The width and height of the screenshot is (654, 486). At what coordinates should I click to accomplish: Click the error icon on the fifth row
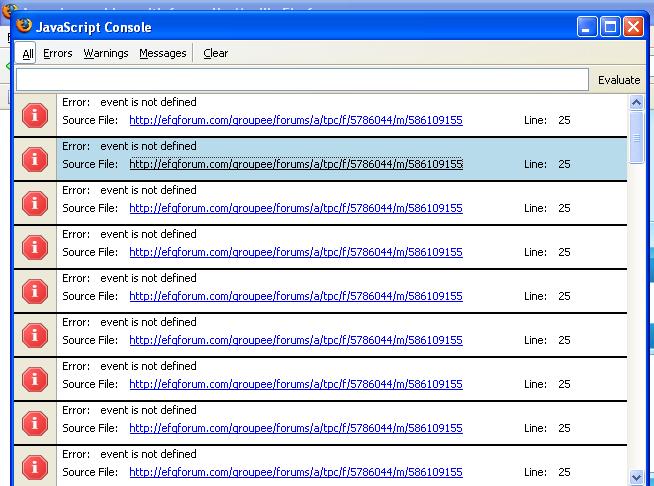pos(35,291)
